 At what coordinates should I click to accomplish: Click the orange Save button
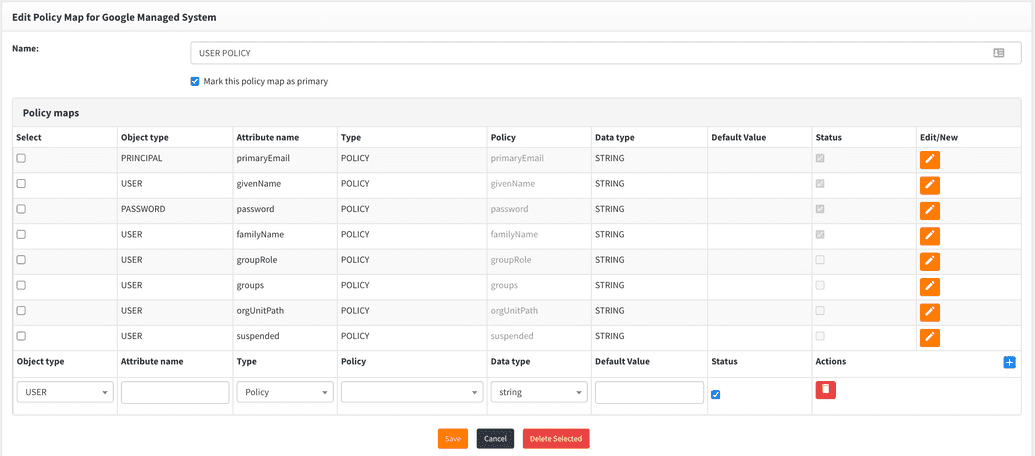(x=452, y=439)
